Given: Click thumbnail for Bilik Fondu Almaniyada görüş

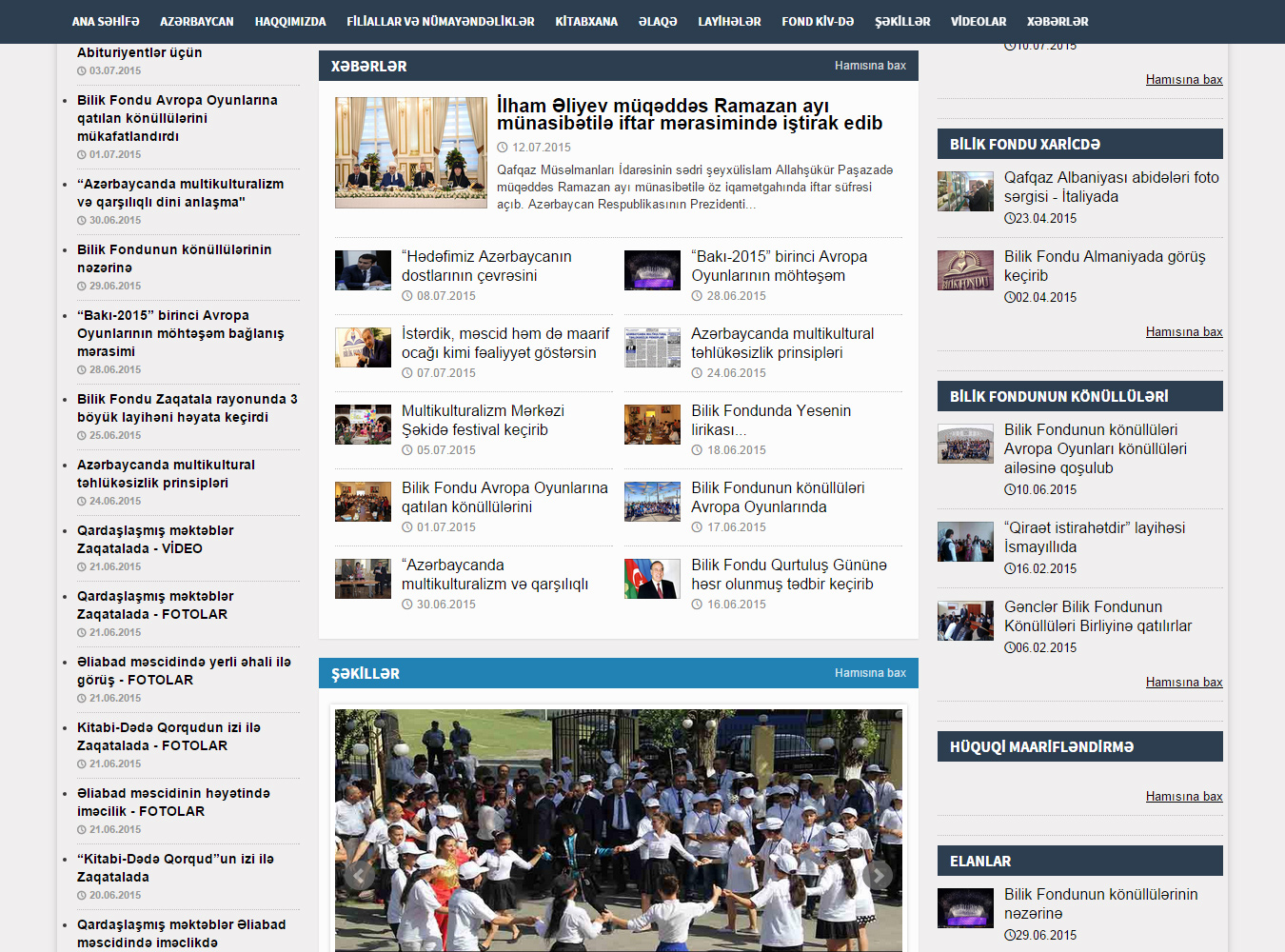Looking at the screenshot, I should tap(965, 270).
